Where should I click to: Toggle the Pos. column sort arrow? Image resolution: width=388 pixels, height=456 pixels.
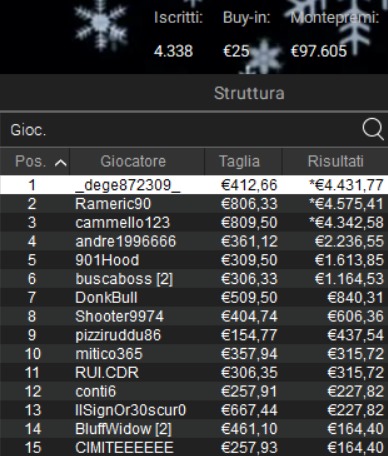pos(60,163)
